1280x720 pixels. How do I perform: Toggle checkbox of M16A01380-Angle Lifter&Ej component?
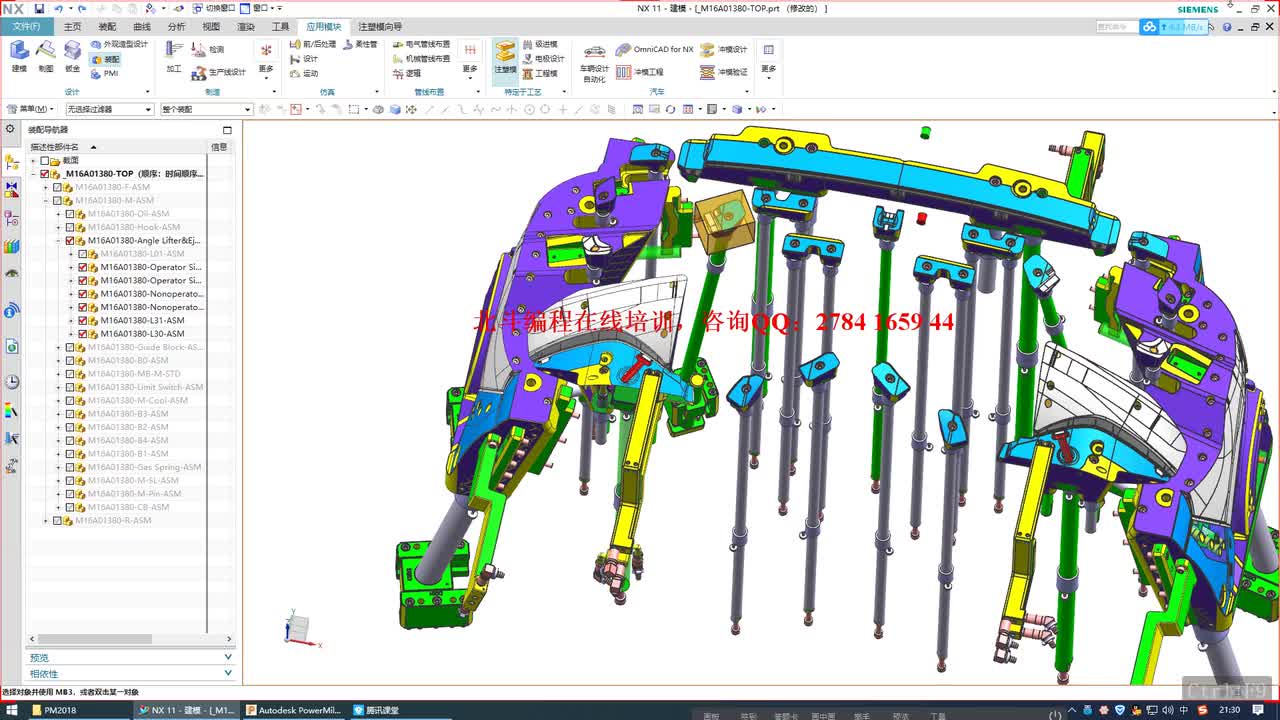click(70, 241)
